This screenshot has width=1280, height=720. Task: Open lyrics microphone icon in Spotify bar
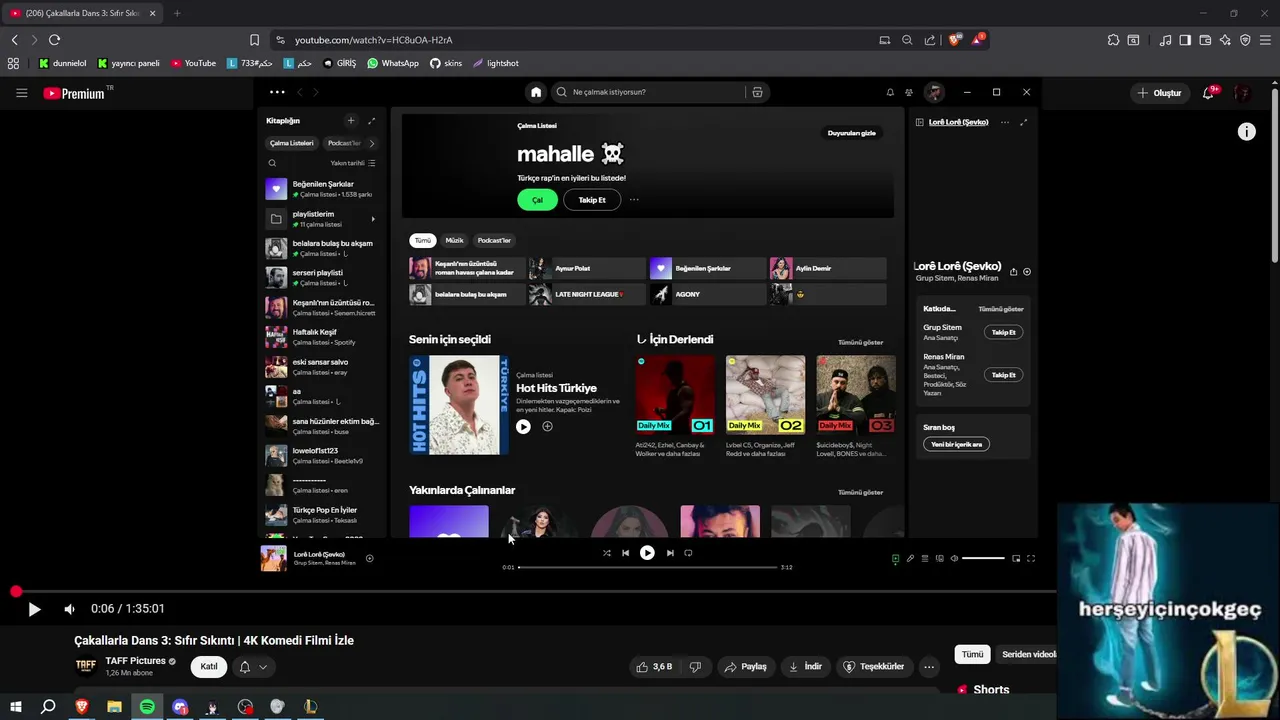(x=910, y=558)
